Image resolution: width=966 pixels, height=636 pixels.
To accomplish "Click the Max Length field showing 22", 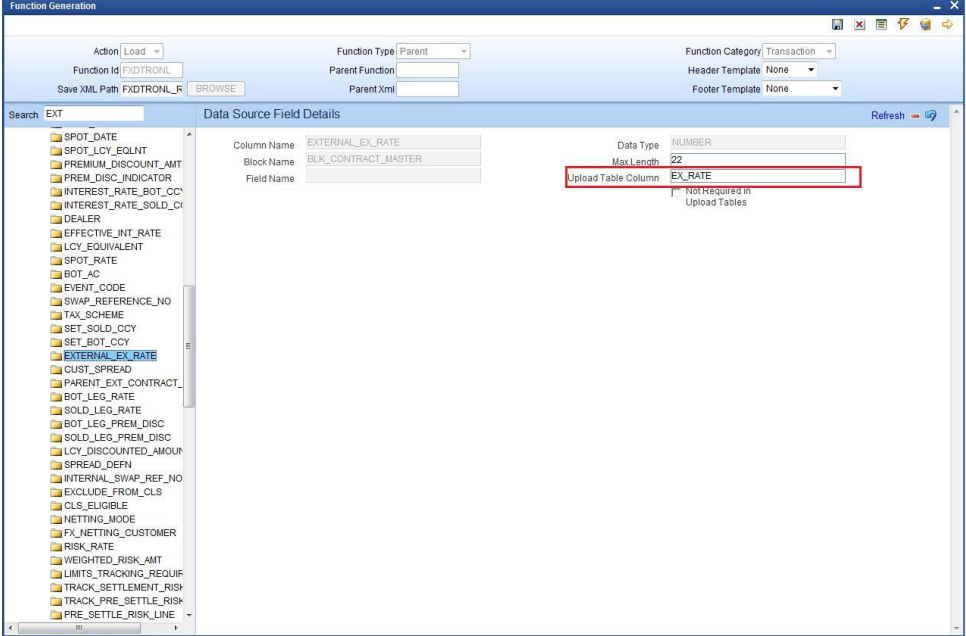I will (758, 160).
